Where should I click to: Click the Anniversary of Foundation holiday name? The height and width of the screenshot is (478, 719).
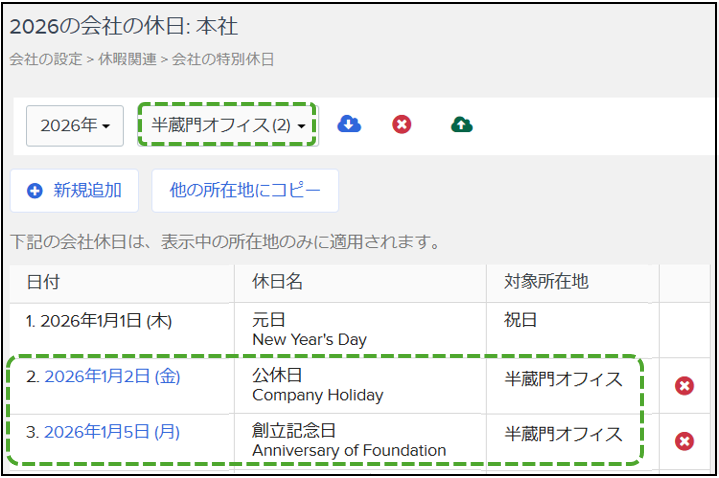(349, 450)
